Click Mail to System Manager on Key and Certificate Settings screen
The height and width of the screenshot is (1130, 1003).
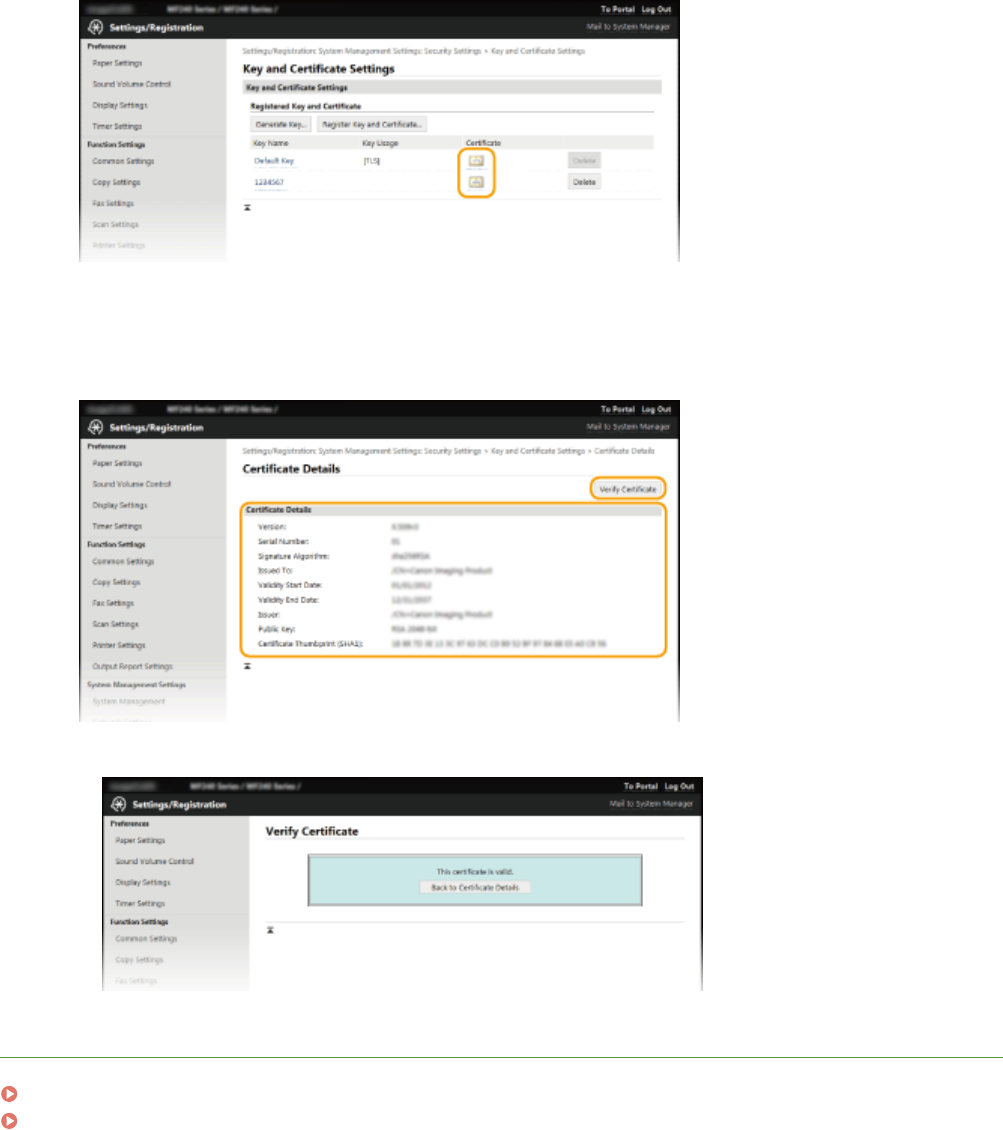628,27
